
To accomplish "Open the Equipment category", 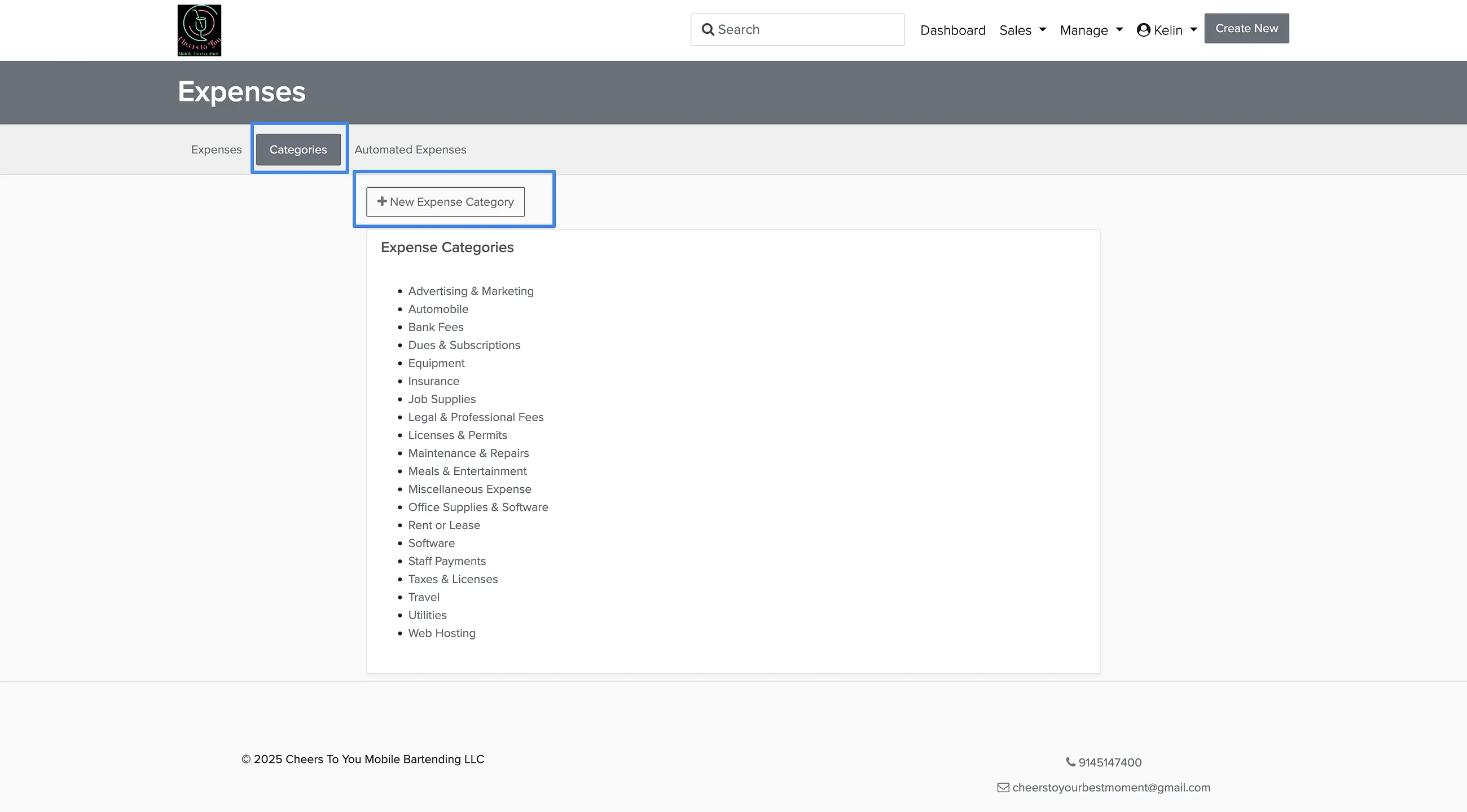I will click(x=436, y=363).
